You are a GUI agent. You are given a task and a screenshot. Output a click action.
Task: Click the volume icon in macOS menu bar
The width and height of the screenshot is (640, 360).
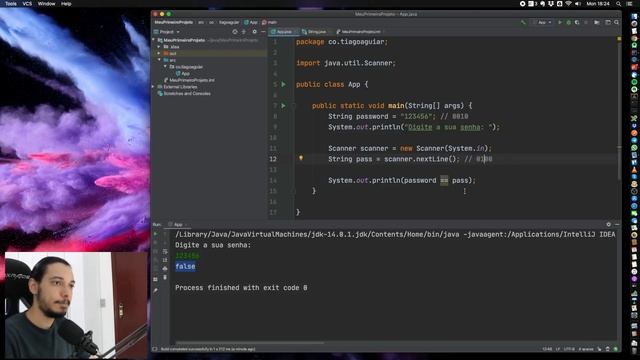[578, 4]
